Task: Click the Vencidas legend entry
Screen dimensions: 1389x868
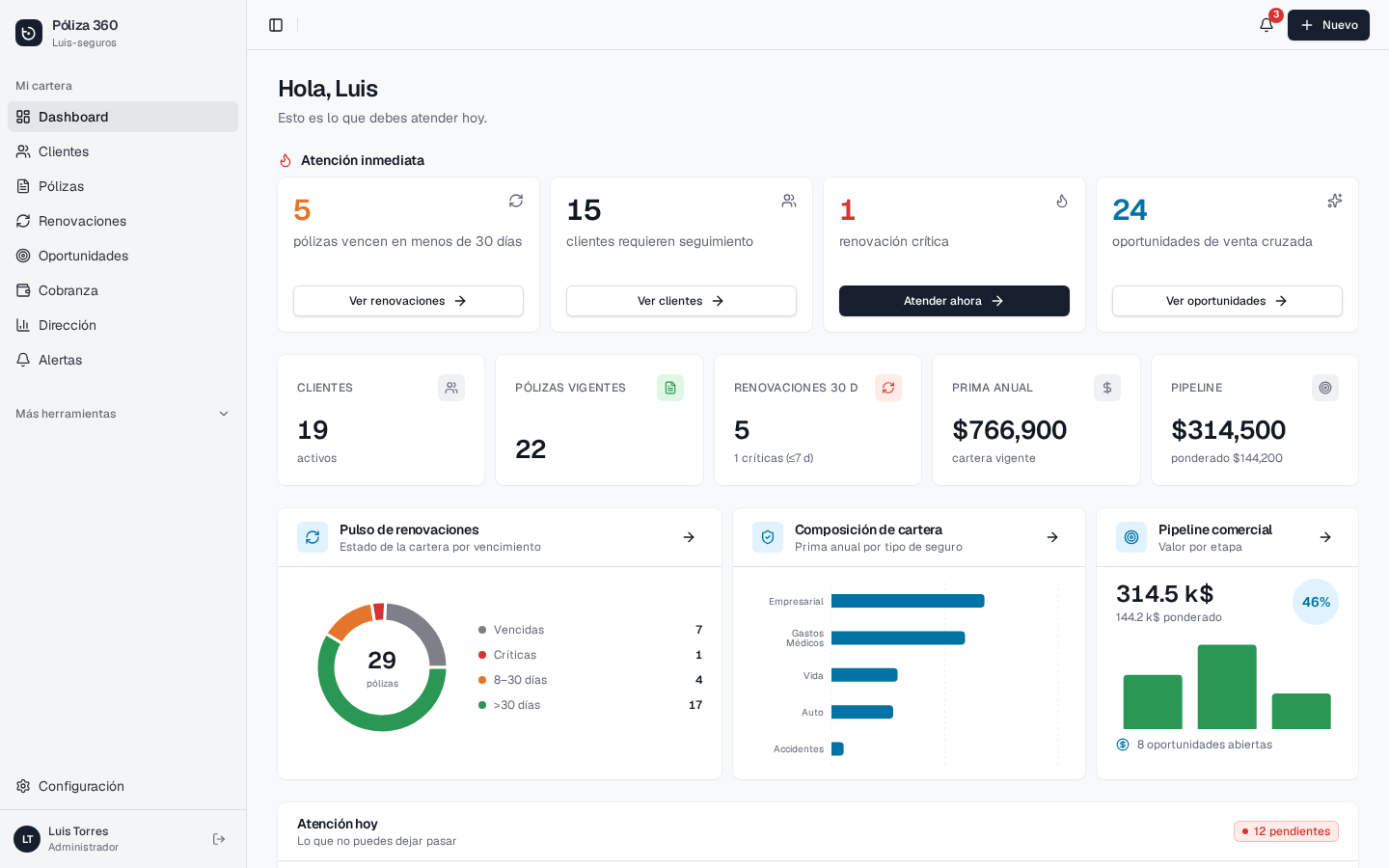Action: pos(590,630)
